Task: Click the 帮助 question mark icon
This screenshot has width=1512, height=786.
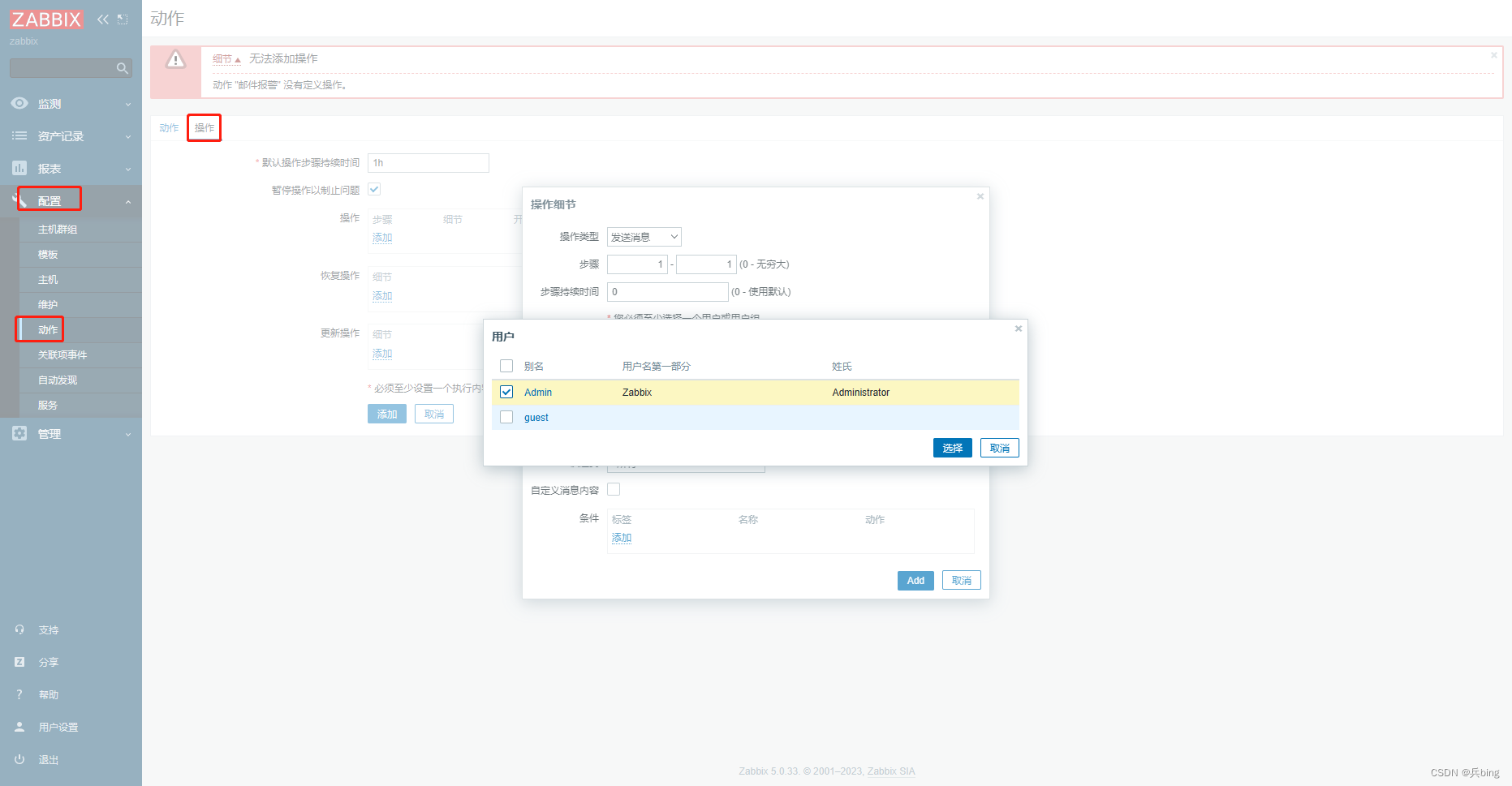Action: pyautogui.click(x=19, y=694)
